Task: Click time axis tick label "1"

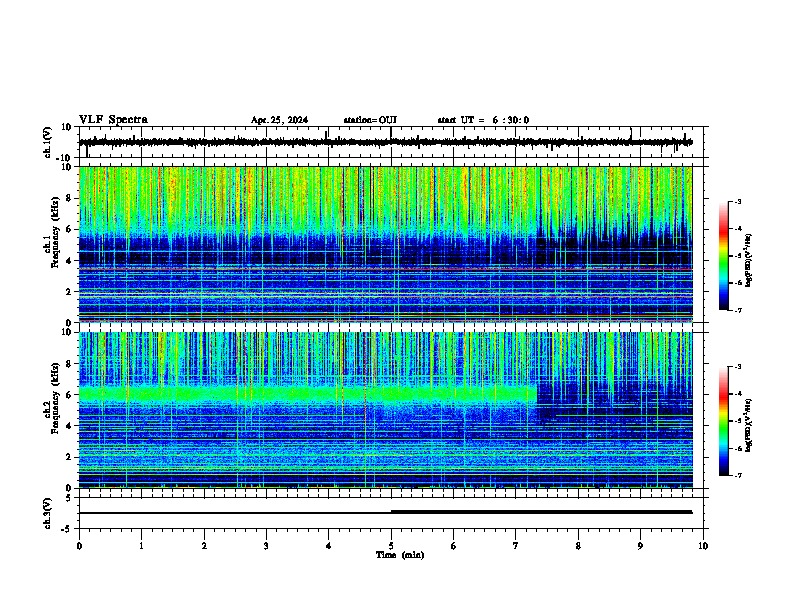Action: click(x=141, y=546)
